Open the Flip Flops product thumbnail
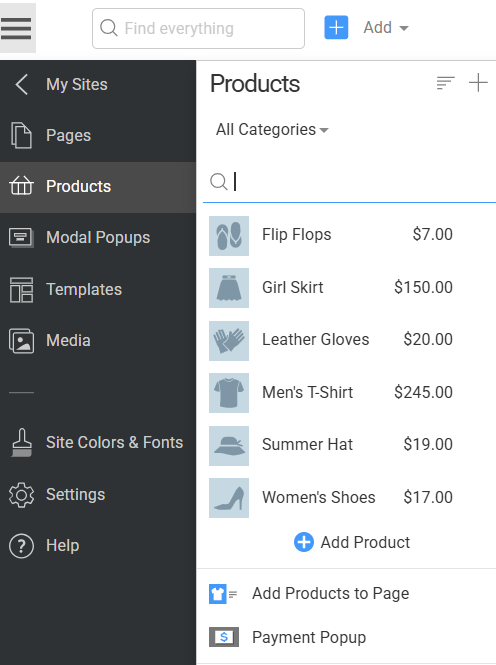This screenshot has width=496, height=665. [x=229, y=236]
